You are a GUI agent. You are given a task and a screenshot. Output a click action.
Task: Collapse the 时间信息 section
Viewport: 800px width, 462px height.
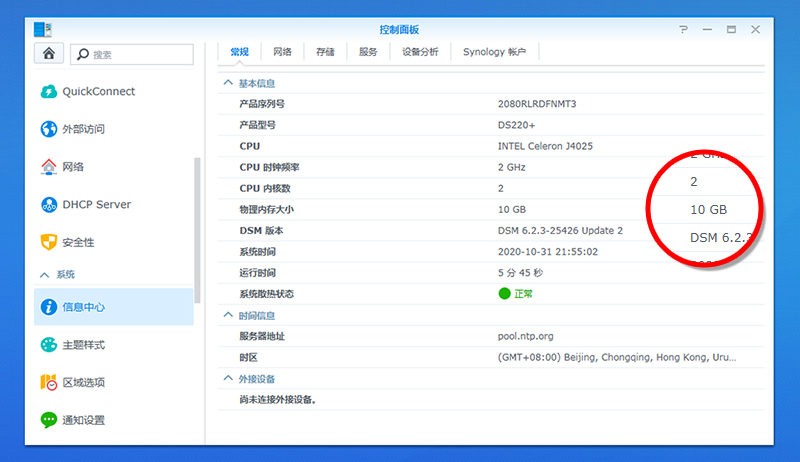click(229, 315)
